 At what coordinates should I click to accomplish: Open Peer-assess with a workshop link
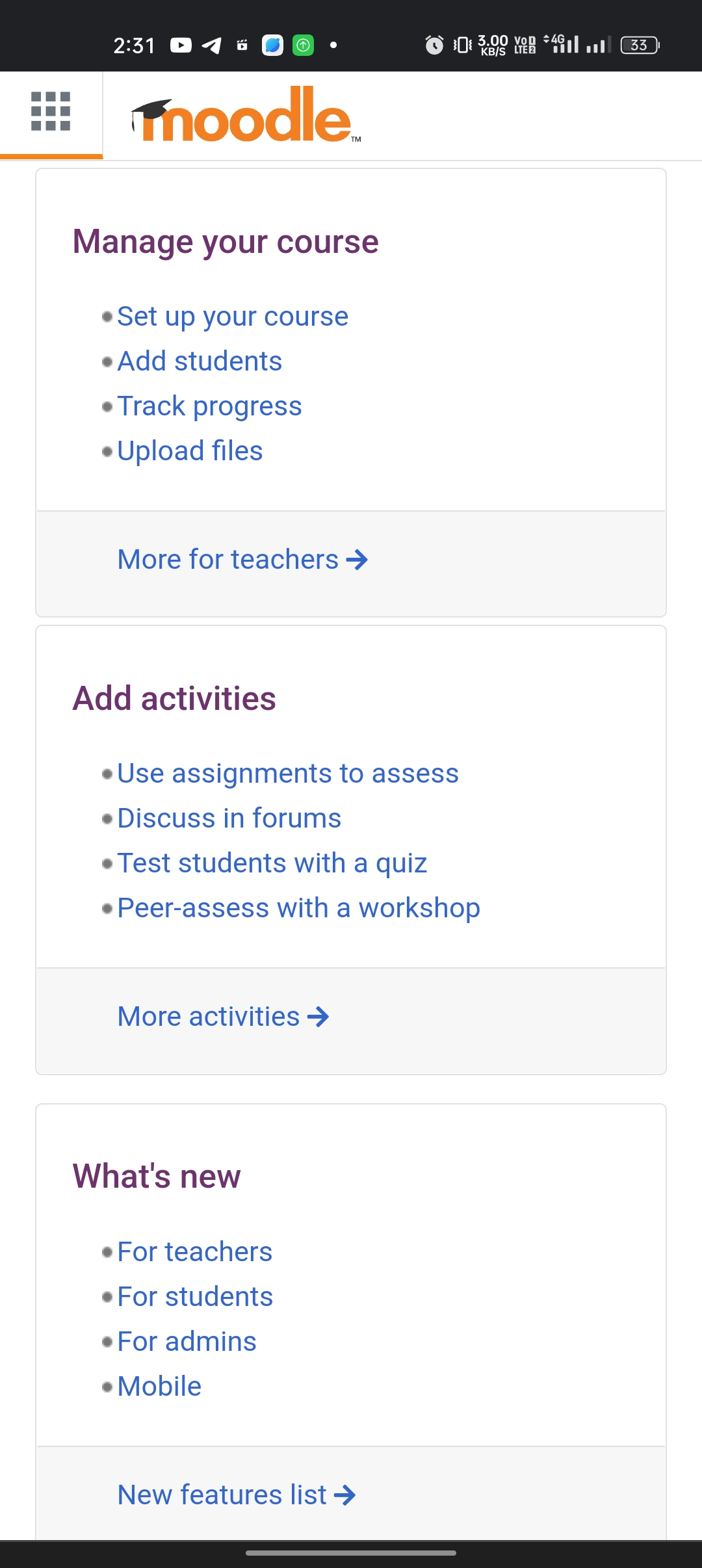(x=298, y=908)
